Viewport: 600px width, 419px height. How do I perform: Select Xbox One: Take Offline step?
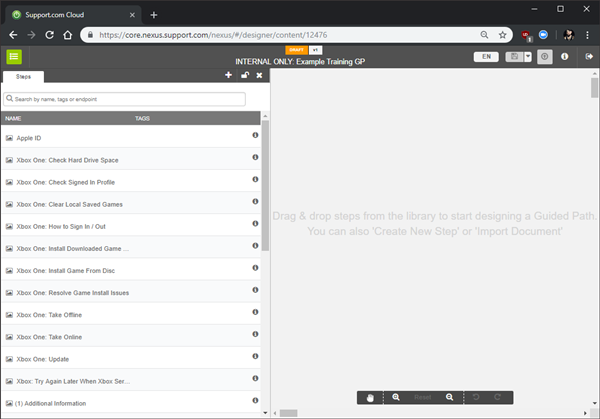(x=131, y=315)
